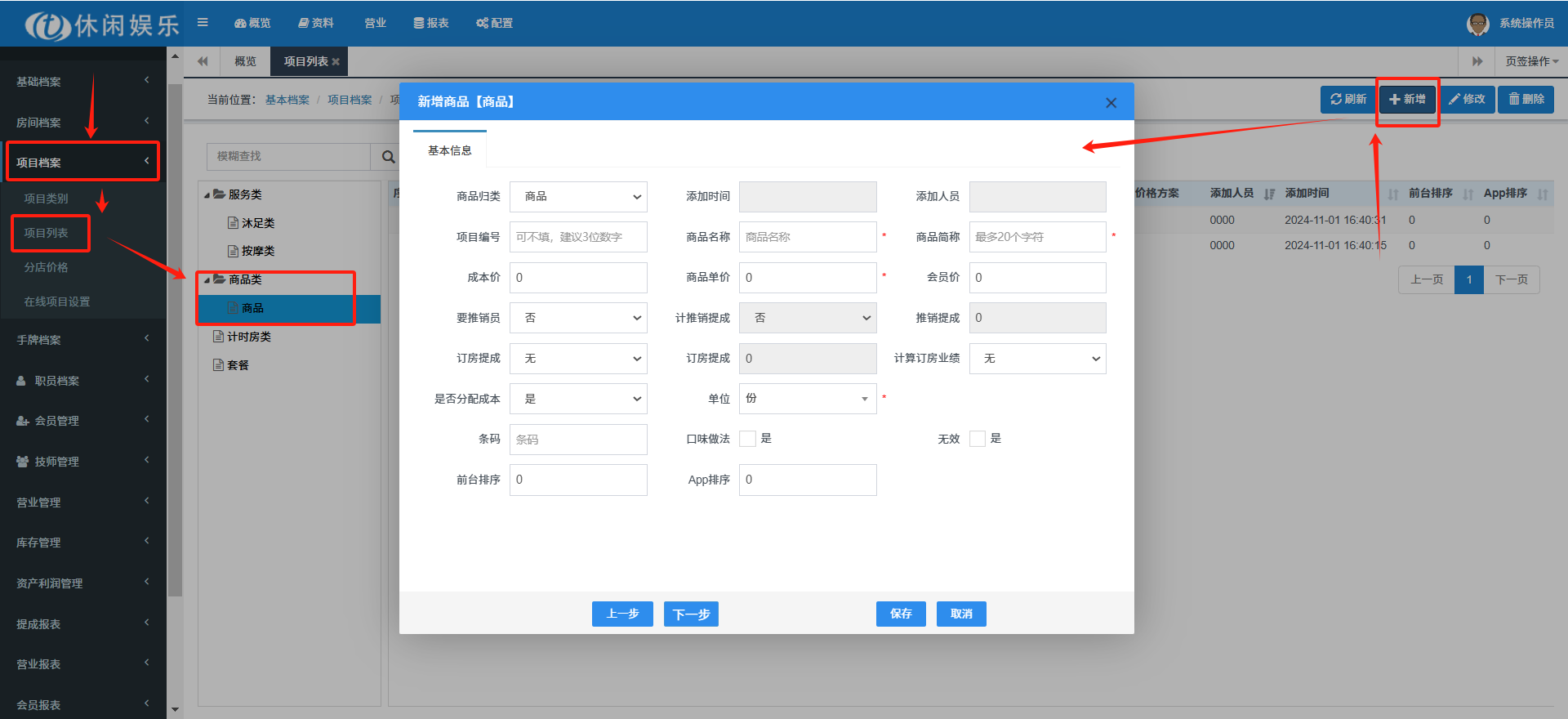Collapse the 服务类 tree node
This screenshot has width=1568, height=719.
[207, 195]
